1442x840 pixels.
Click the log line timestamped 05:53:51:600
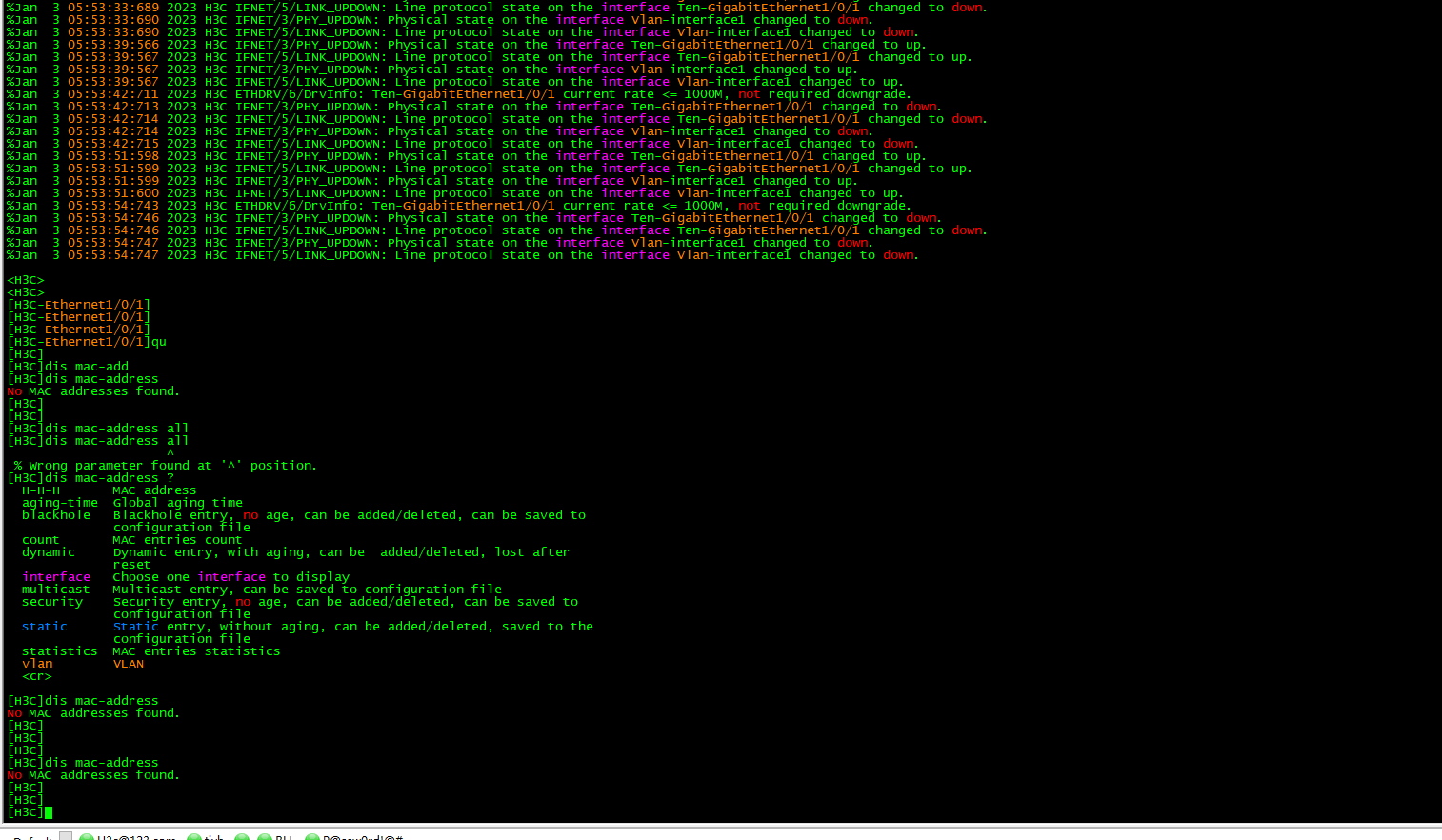pyautogui.click(x=454, y=193)
